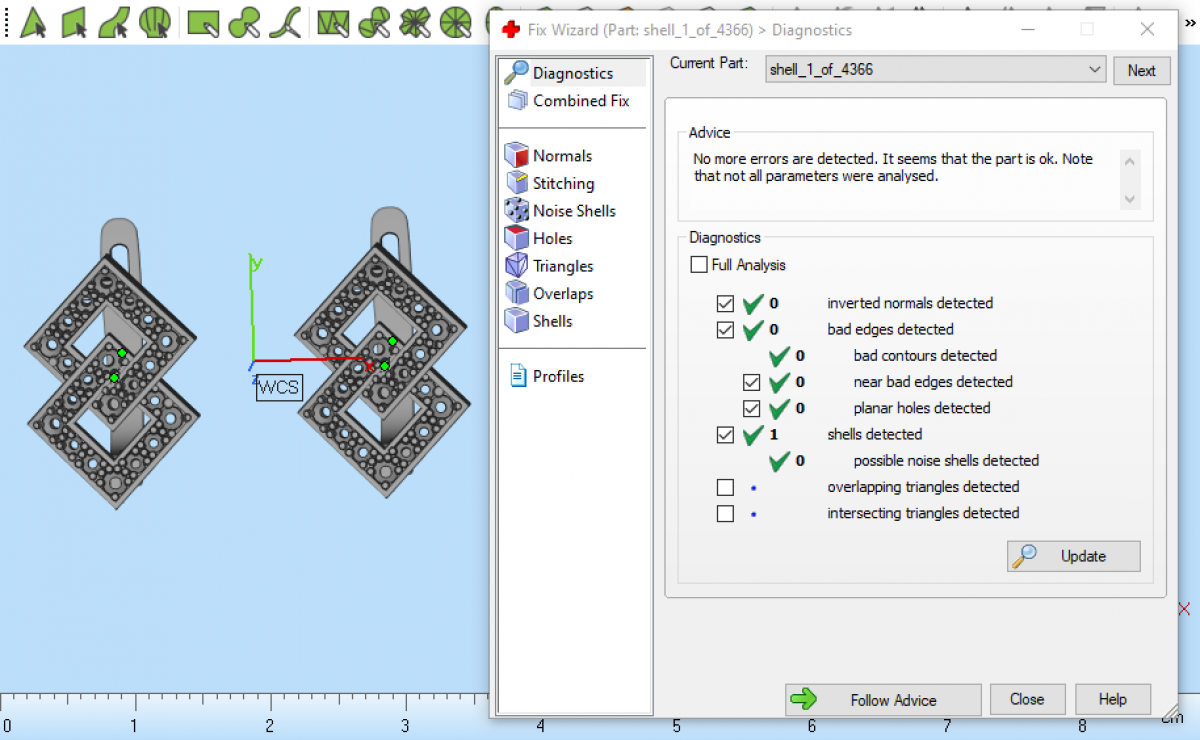Click the mark shell tool icon
1200x740 pixels.
click(x=155, y=21)
